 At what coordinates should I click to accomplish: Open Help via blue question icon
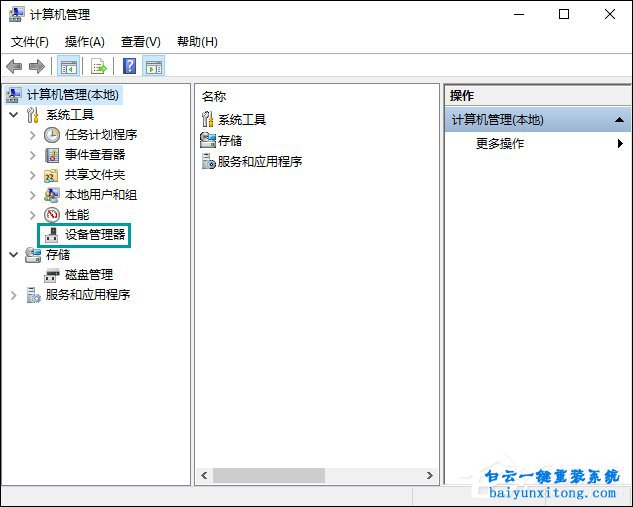[129, 66]
